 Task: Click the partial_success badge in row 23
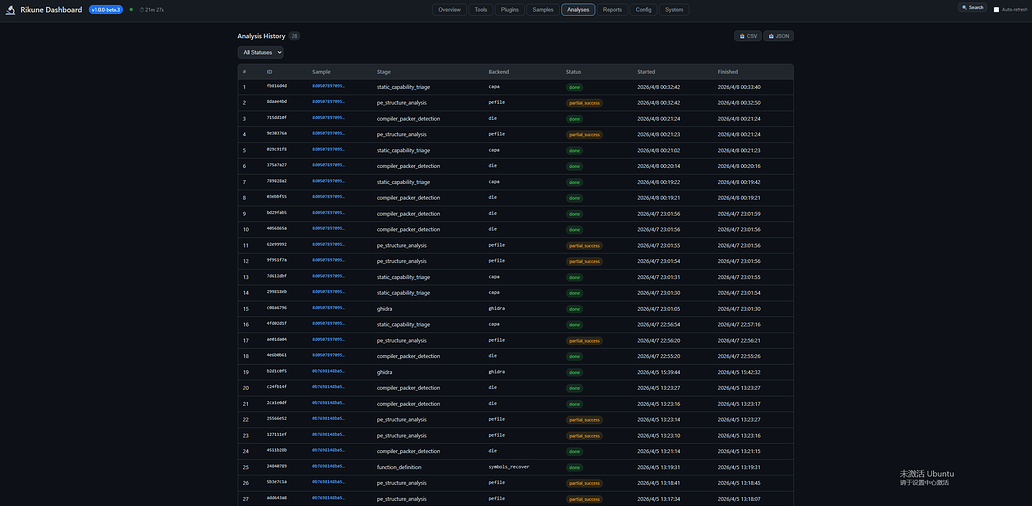click(x=584, y=436)
